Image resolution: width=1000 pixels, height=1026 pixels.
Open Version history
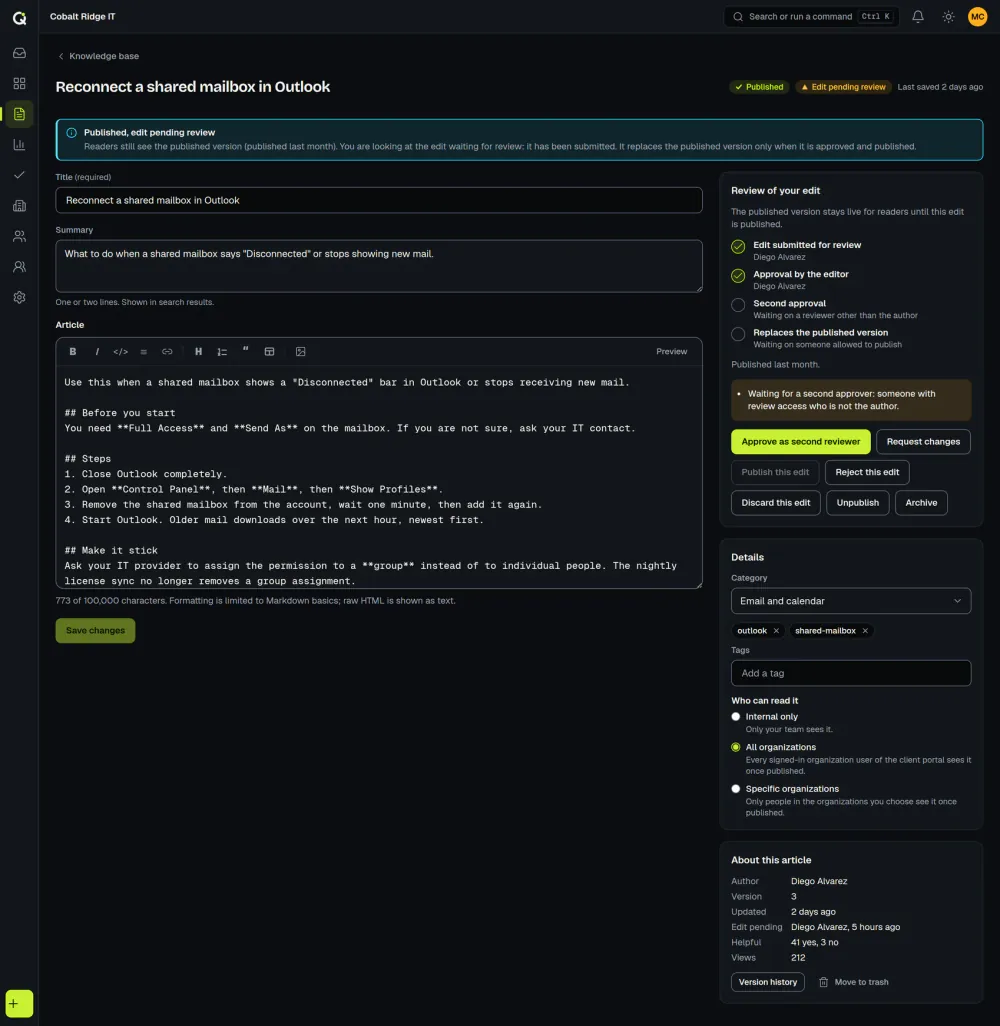coord(768,982)
